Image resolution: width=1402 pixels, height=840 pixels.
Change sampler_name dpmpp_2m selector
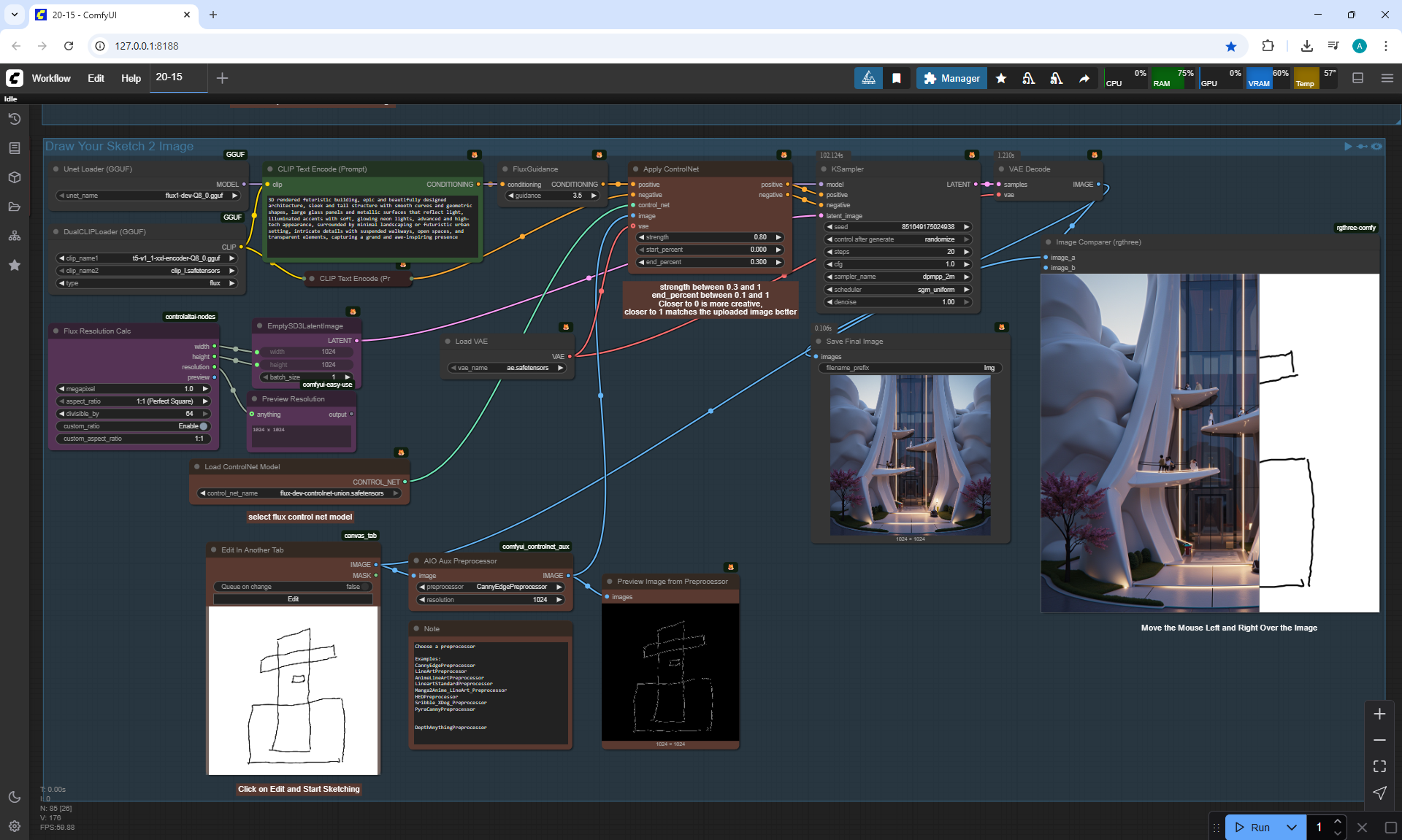[897, 277]
